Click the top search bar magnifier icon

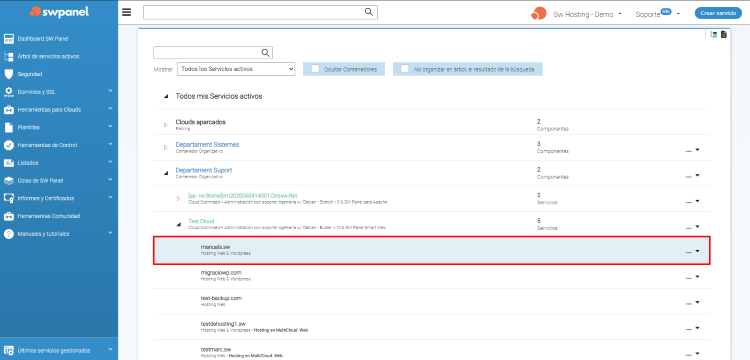coord(368,12)
